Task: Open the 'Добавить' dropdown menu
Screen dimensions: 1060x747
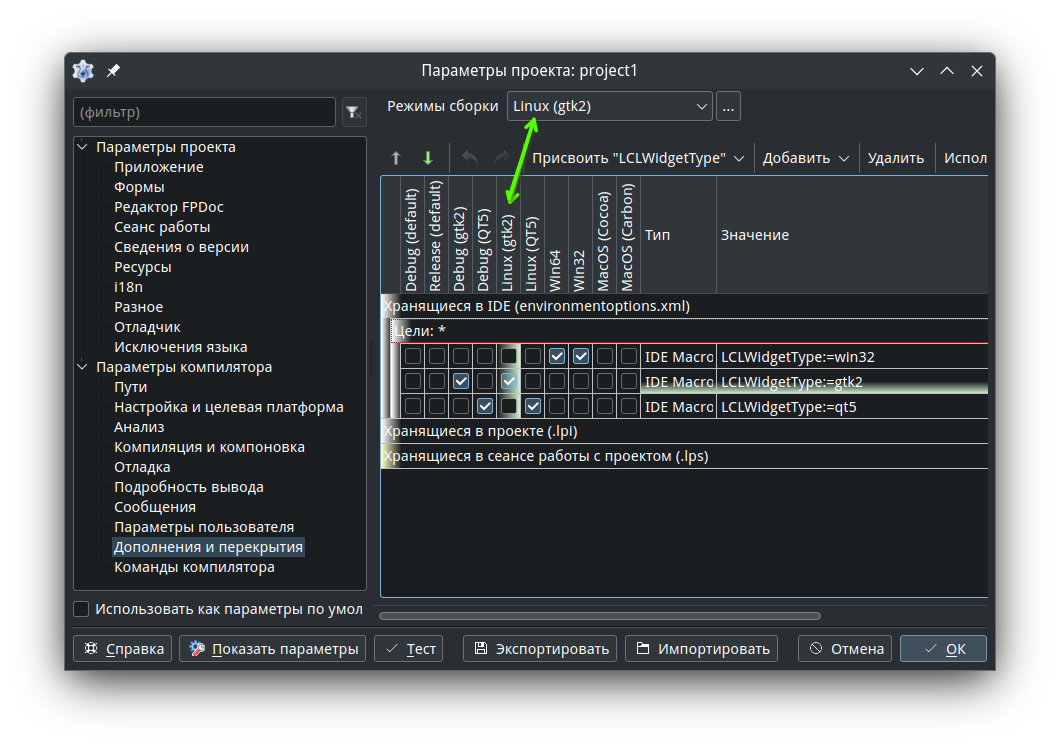Action: (x=806, y=158)
